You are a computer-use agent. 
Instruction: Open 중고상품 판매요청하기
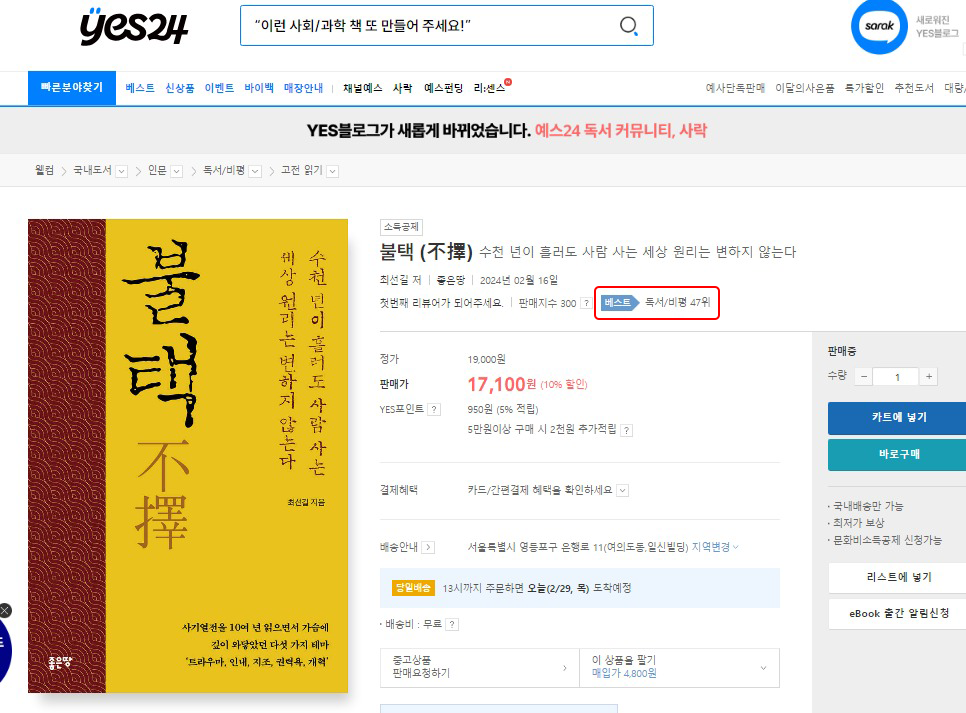coord(480,667)
